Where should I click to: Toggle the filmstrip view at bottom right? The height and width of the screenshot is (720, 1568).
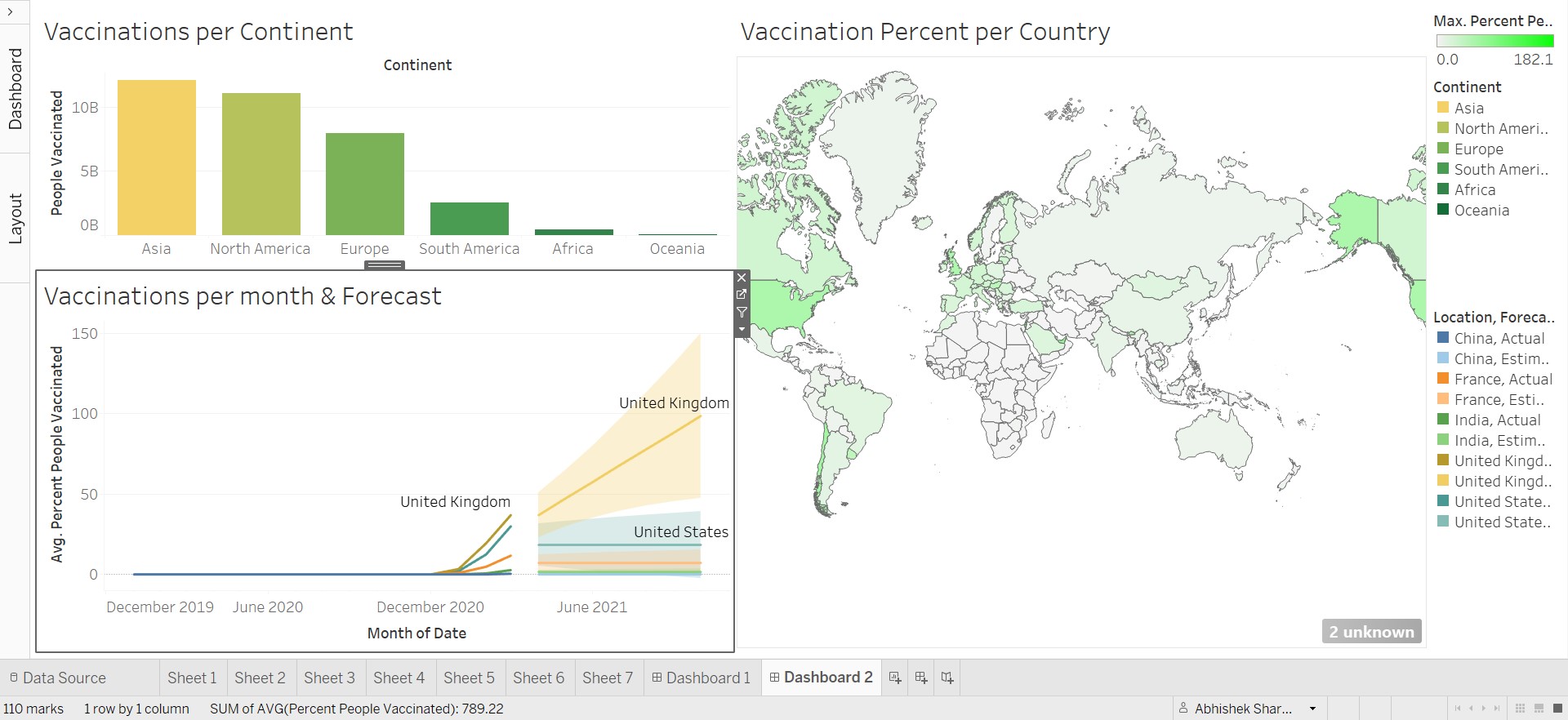pyautogui.click(x=1539, y=709)
